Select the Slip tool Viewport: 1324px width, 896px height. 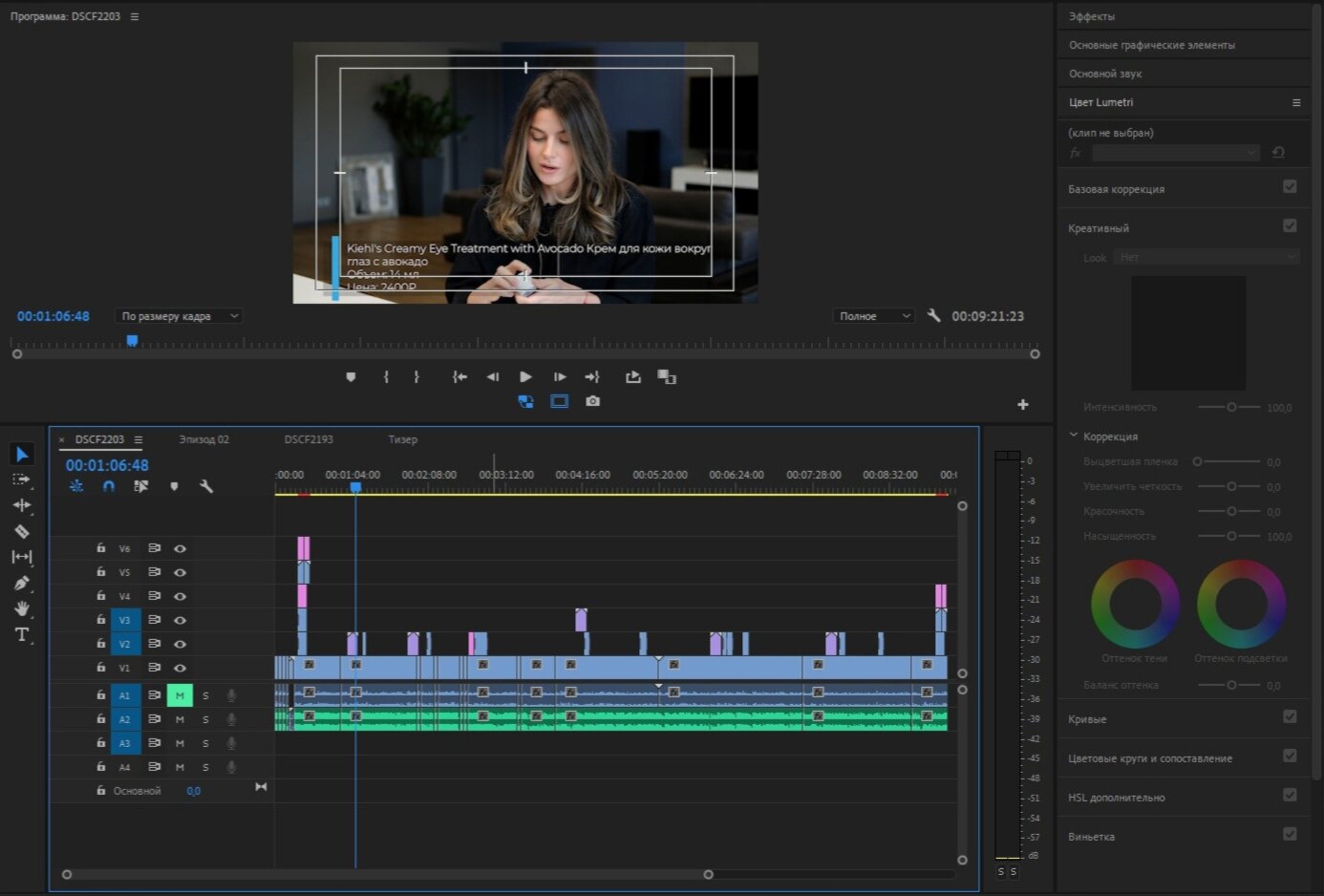point(22,557)
